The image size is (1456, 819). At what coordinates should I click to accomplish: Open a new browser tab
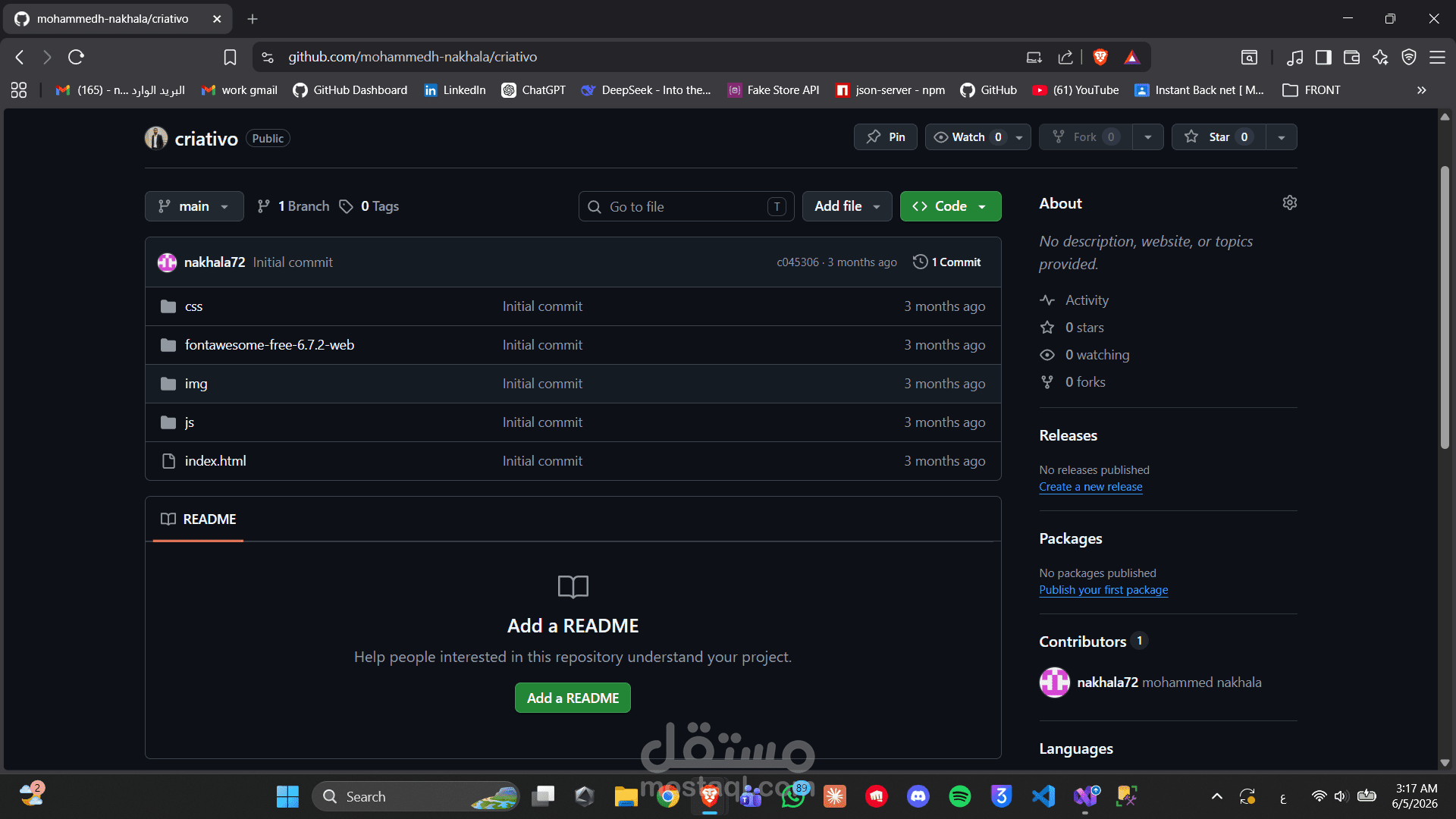[x=253, y=19]
